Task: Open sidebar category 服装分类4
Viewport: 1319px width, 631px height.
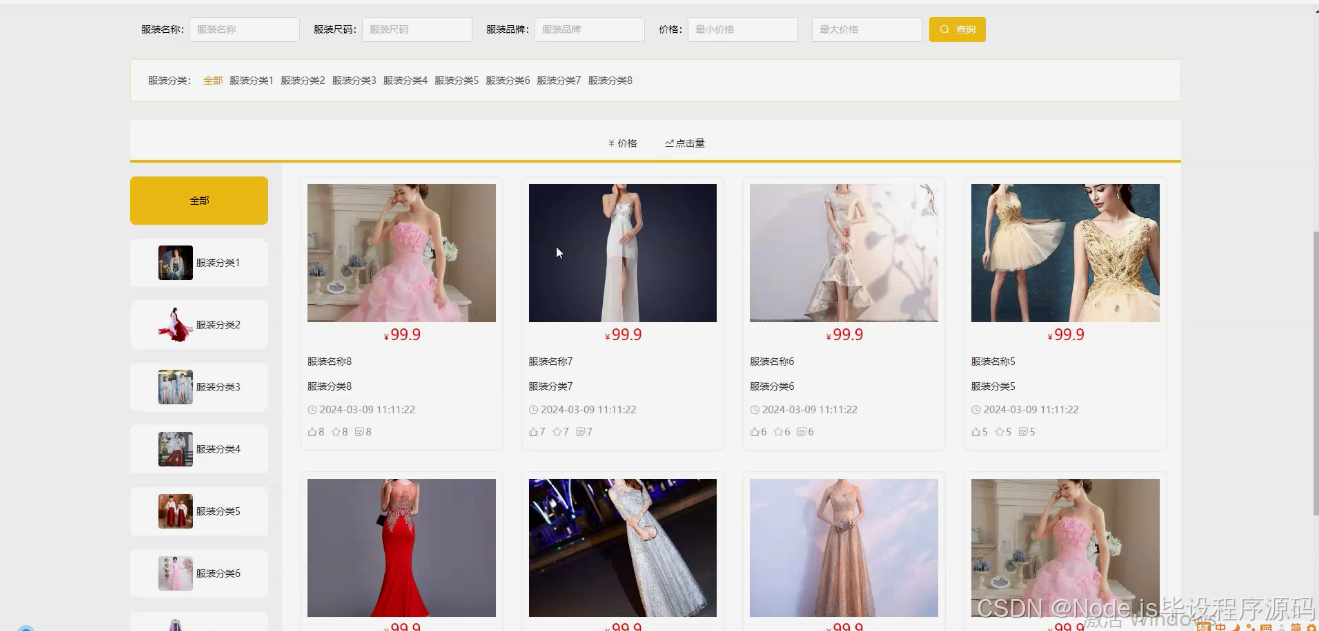Action: (199, 449)
